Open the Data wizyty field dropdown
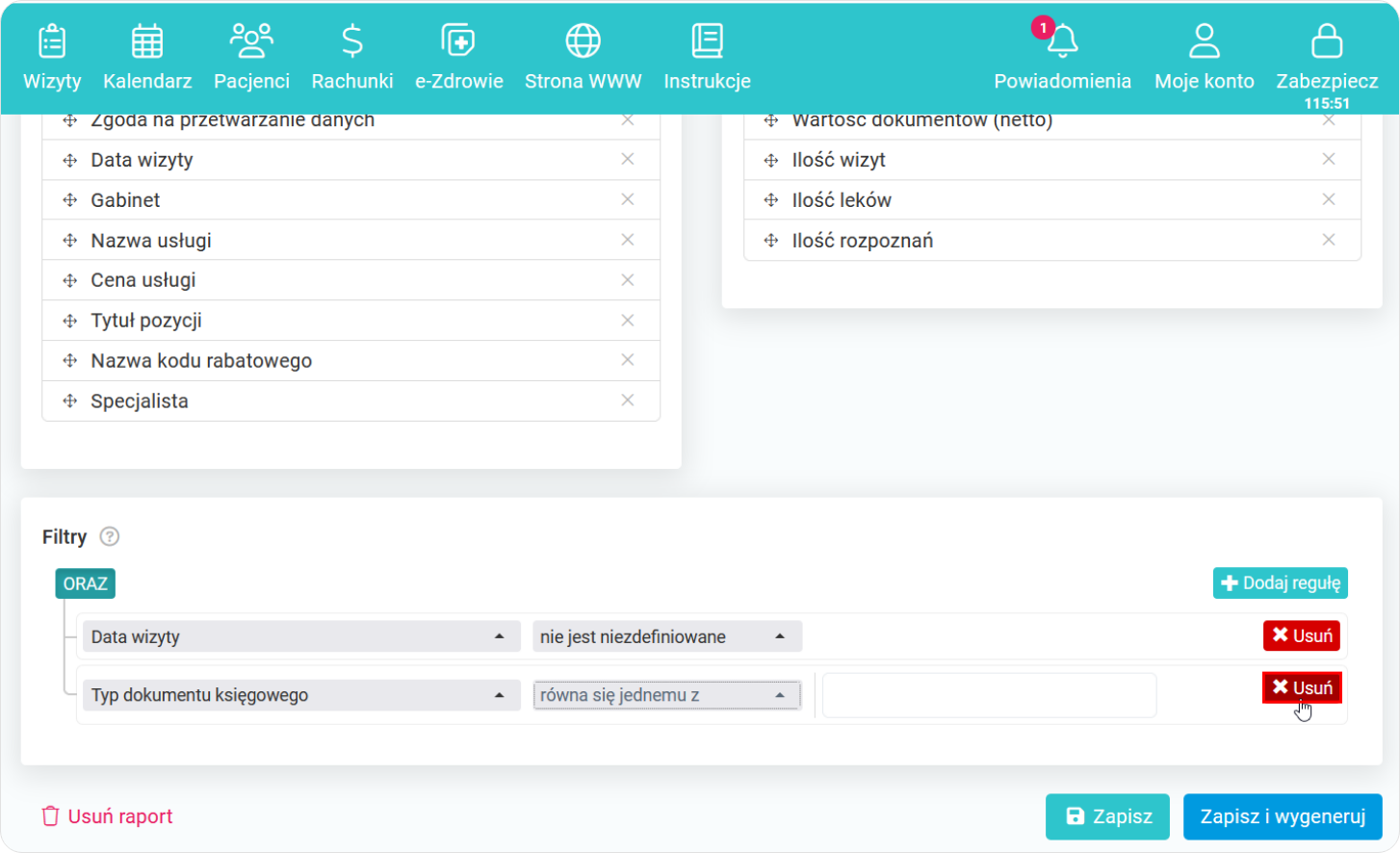 coord(301,636)
